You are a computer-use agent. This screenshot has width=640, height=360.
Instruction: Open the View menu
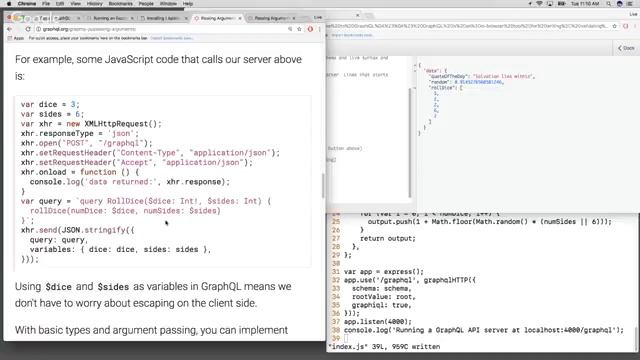[76, 4]
